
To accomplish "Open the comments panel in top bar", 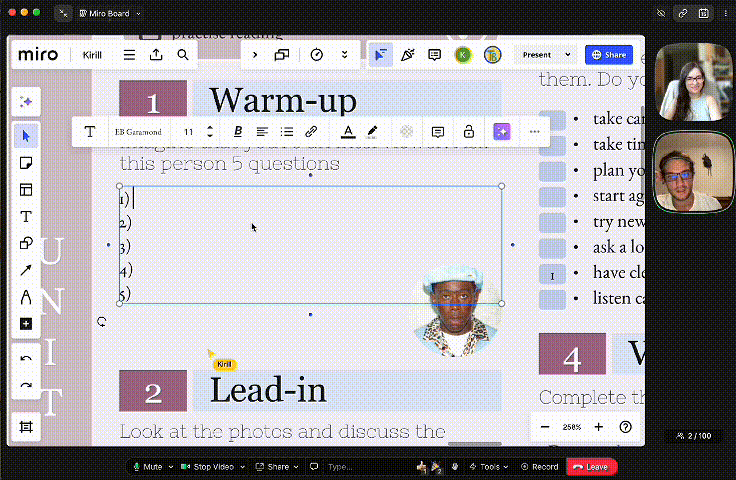I will coord(435,55).
